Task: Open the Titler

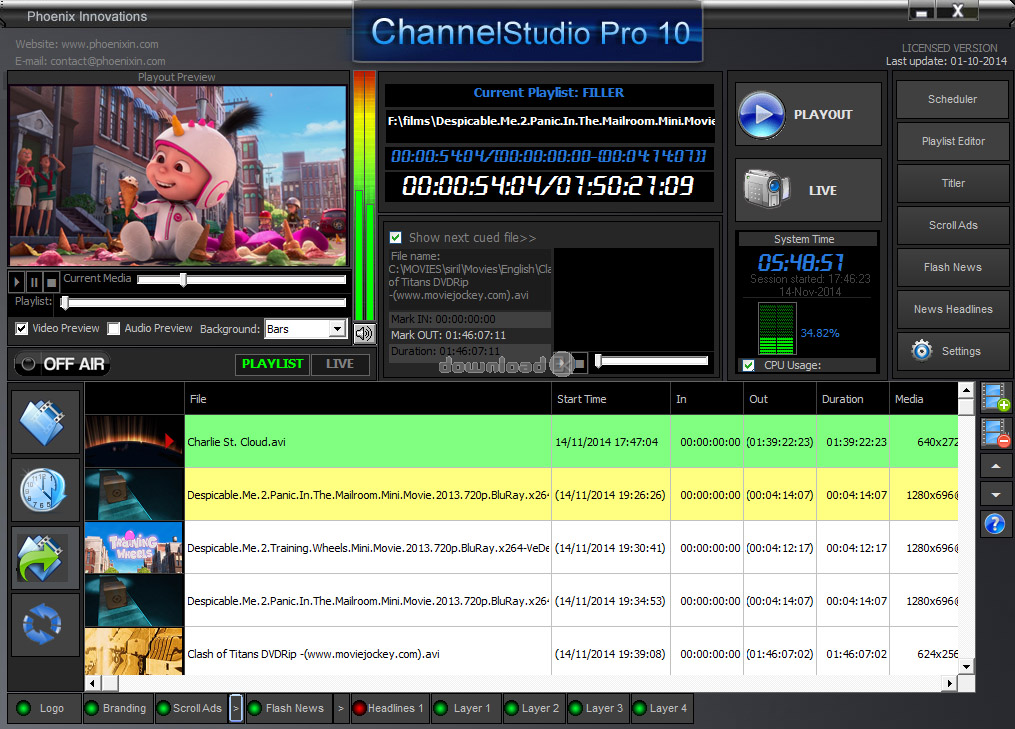Action: 953,183
